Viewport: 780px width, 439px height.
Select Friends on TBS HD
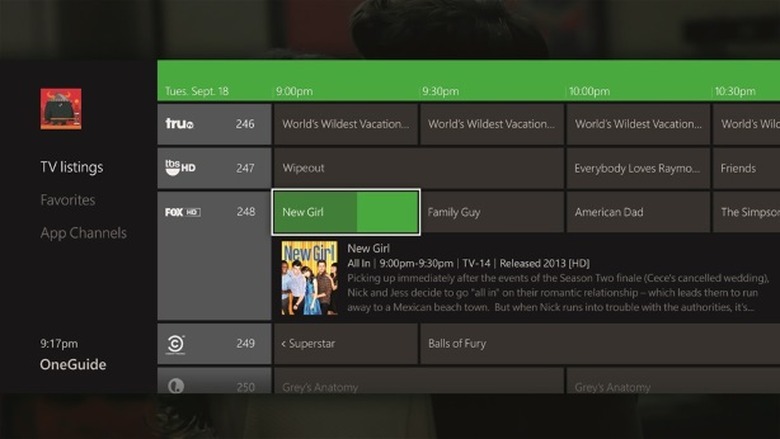(x=745, y=168)
